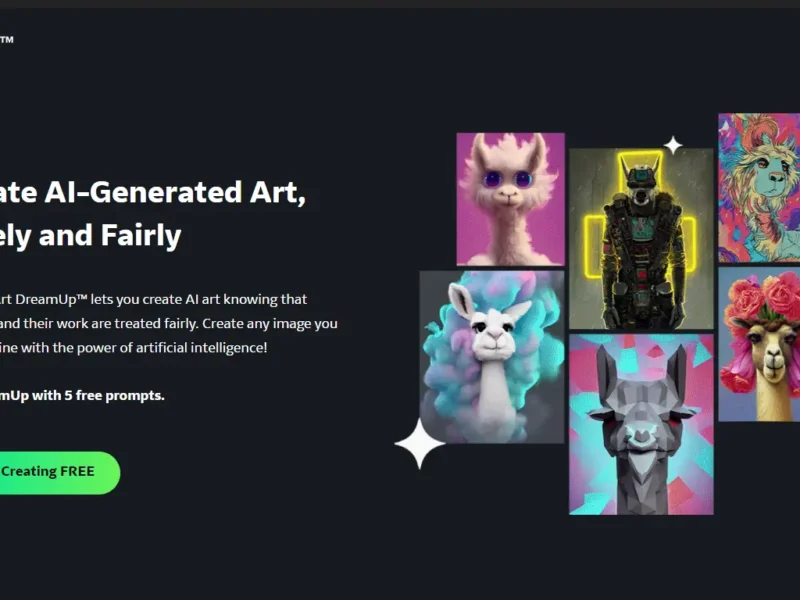Open the cloud-haired white llama image

pos(492,357)
